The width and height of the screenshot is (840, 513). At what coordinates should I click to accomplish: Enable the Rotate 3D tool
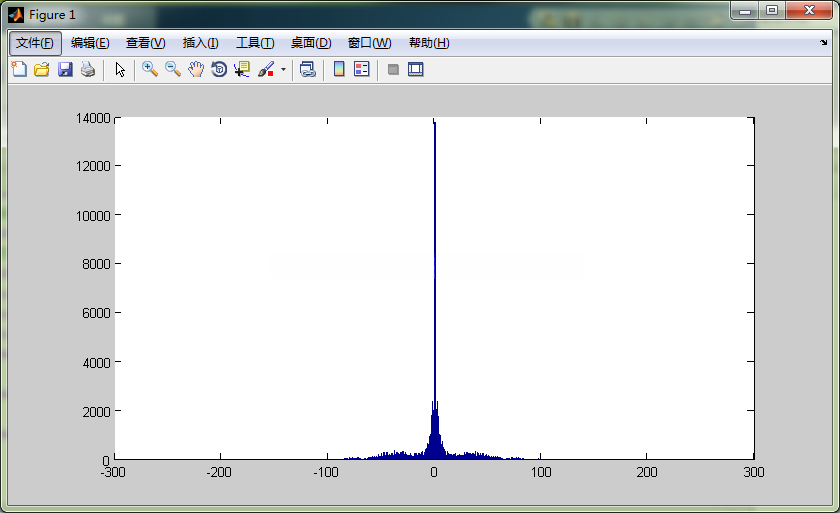click(x=219, y=69)
